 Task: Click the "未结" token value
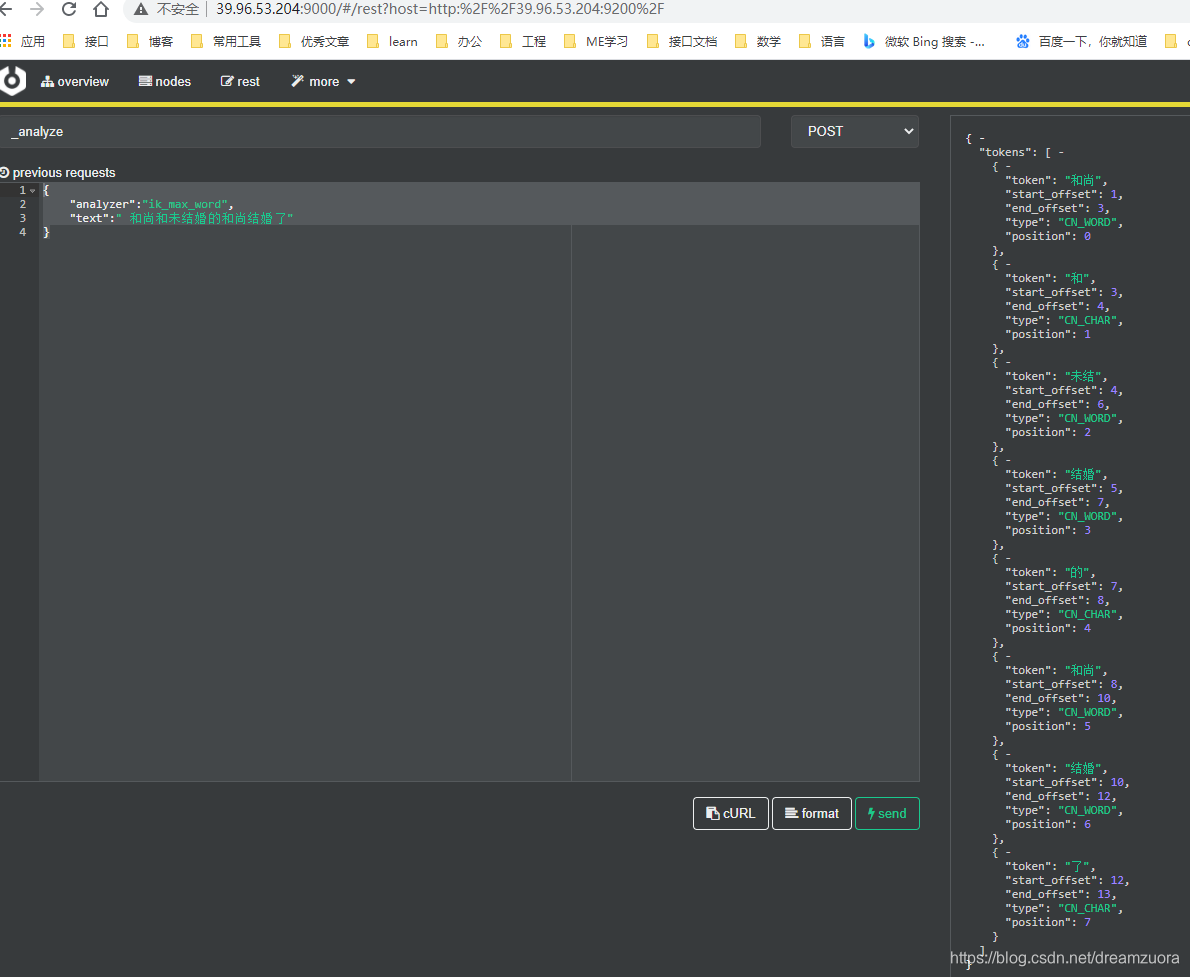1082,377
